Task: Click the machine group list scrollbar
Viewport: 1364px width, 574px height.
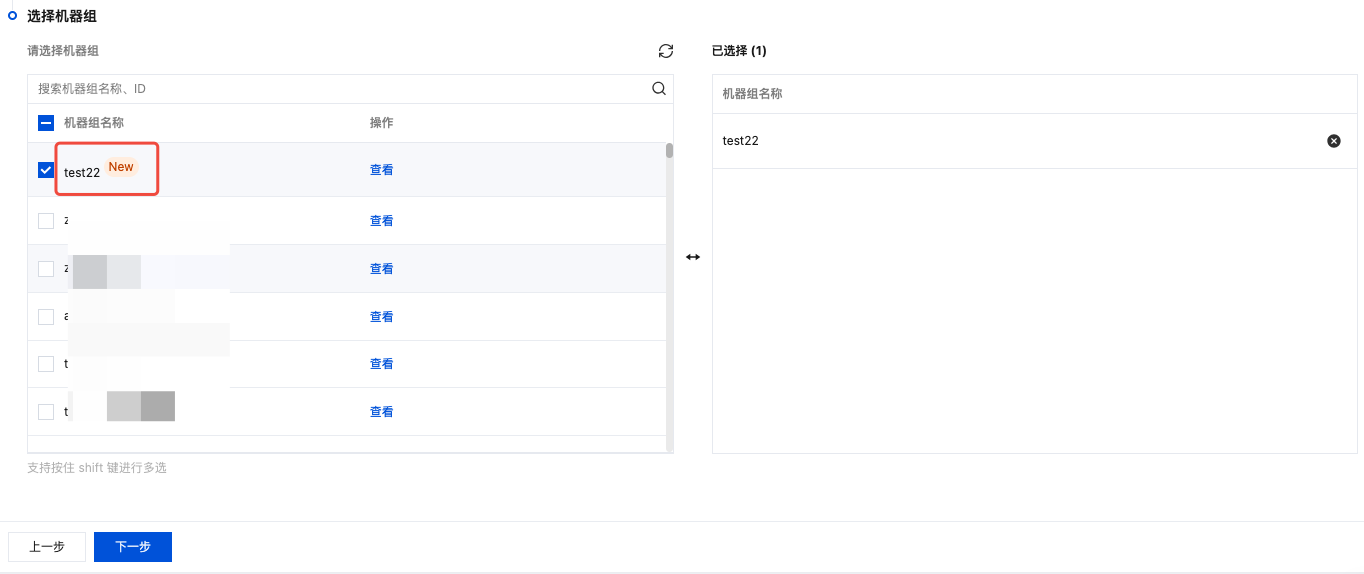Action: click(669, 152)
